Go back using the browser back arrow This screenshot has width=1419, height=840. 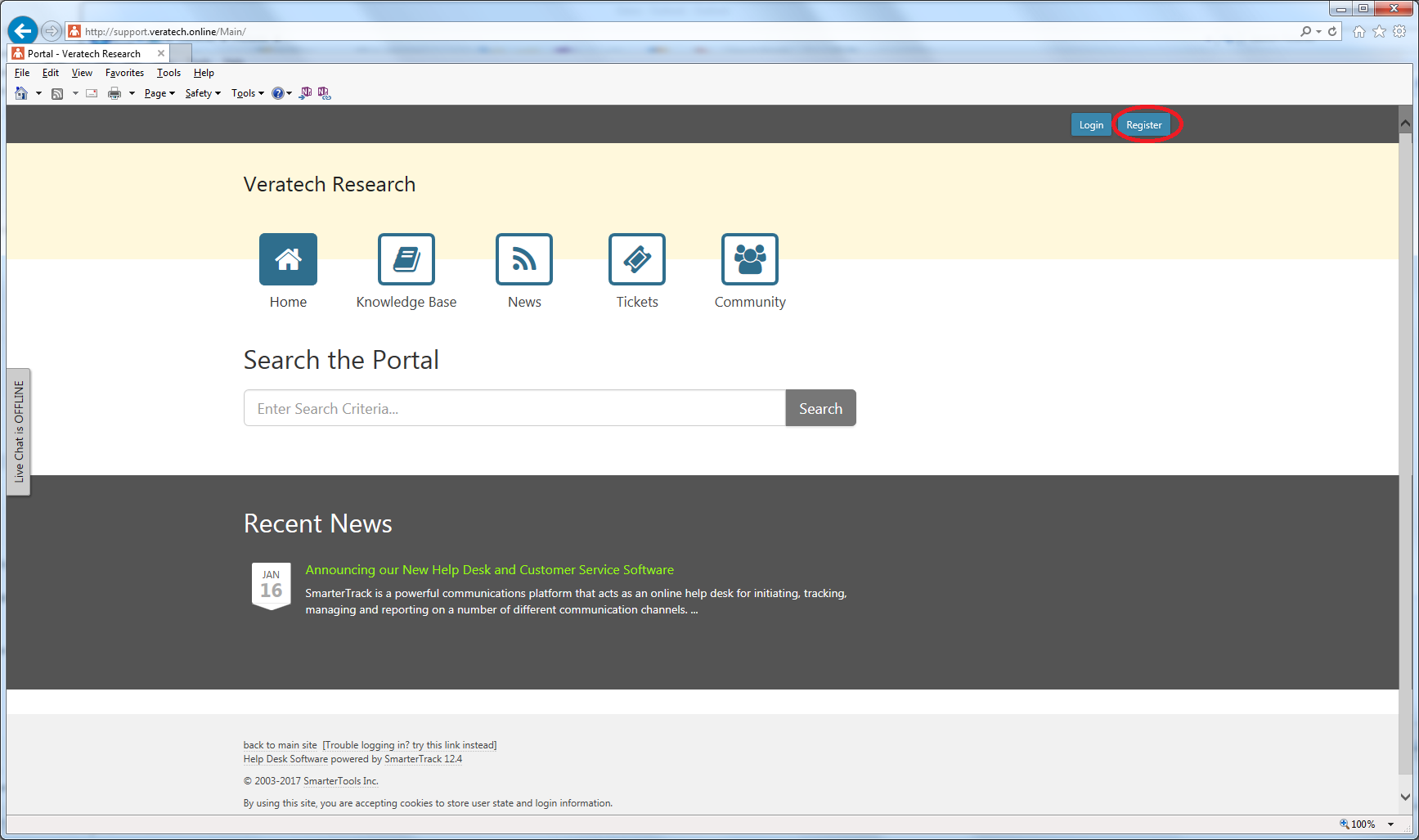(x=23, y=31)
